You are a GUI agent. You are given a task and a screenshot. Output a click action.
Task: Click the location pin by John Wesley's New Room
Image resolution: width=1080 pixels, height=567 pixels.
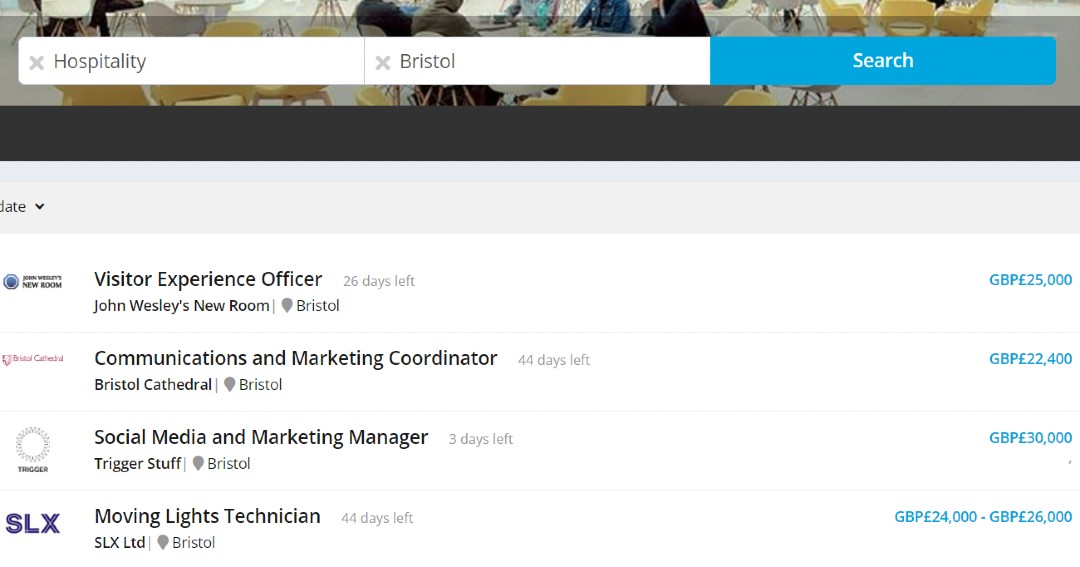tap(287, 305)
